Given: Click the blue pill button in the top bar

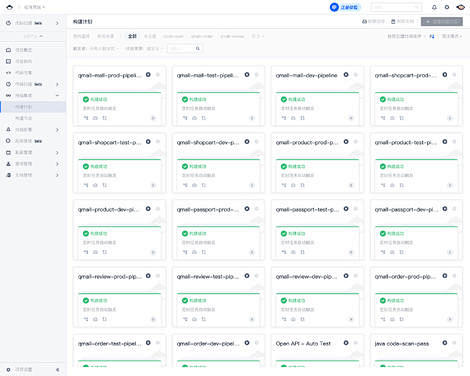Looking at the screenshot, I should [345, 7].
